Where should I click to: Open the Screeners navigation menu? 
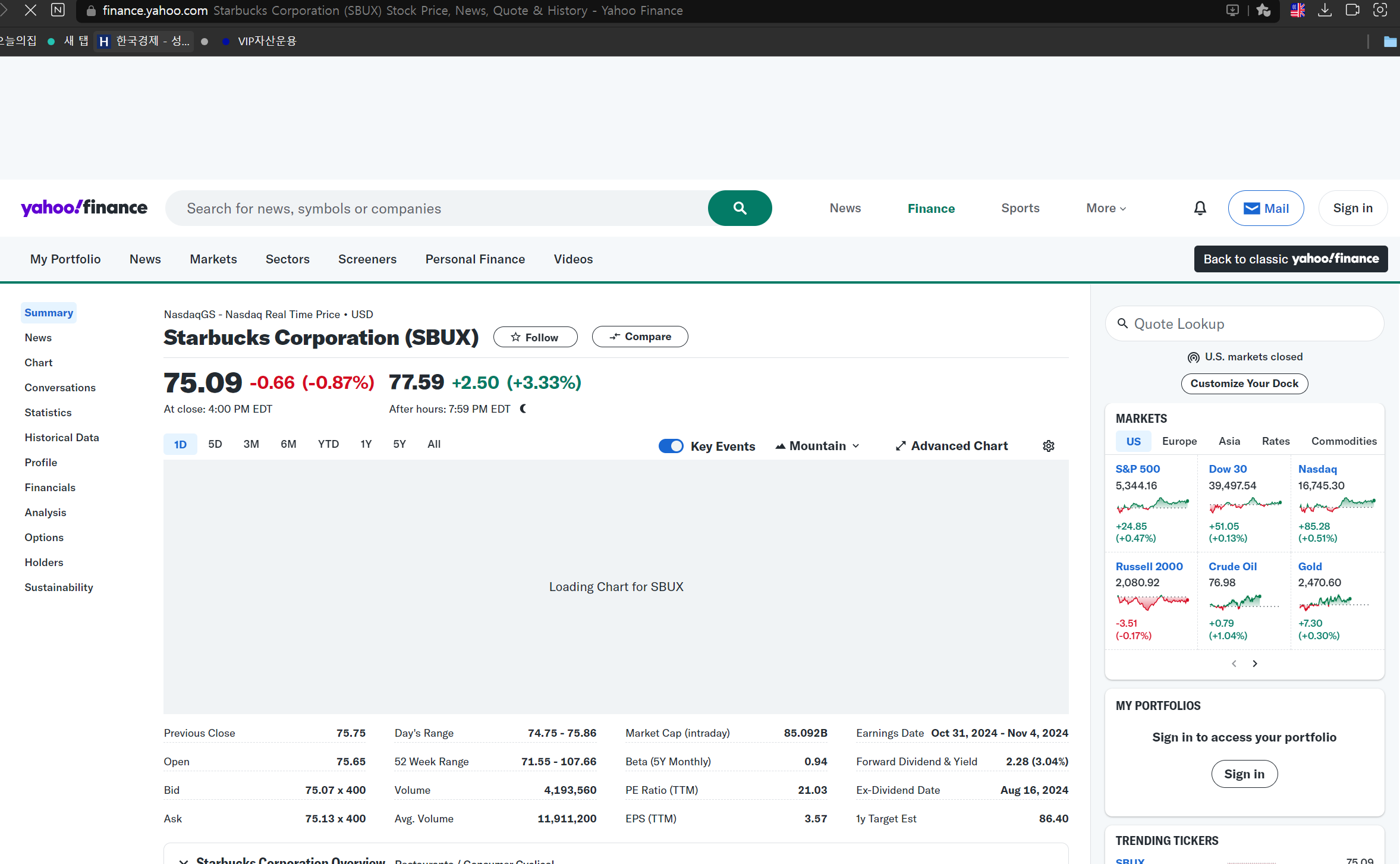[x=367, y=259]
